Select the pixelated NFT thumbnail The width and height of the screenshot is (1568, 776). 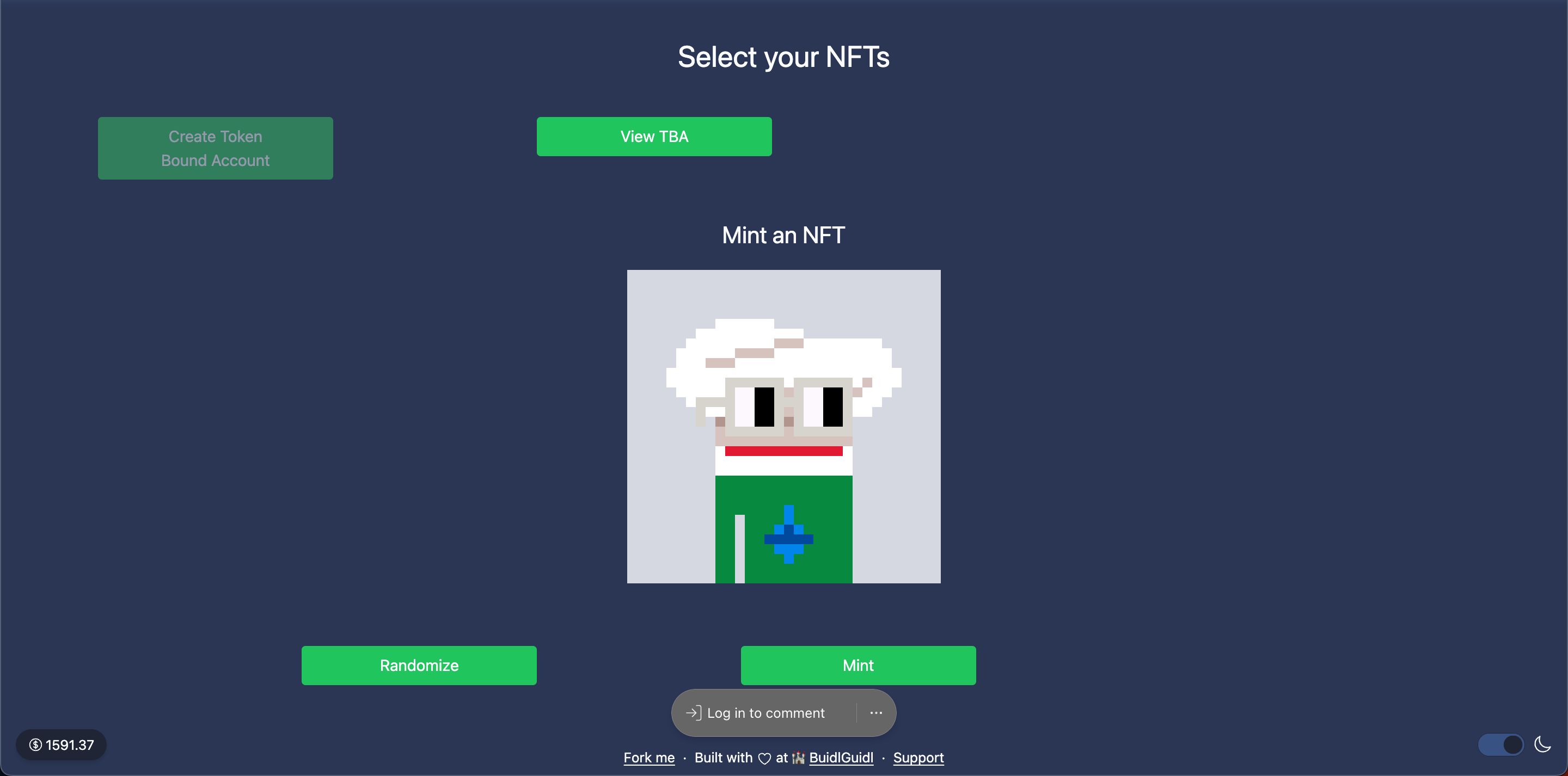[x=784, y=426]
